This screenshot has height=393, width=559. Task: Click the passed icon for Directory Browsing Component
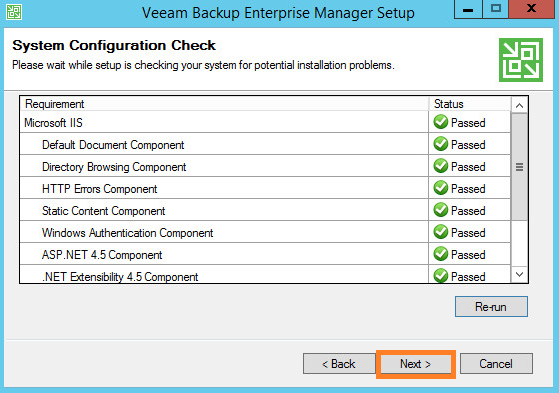pyautogui.click(x=441, y=166)
